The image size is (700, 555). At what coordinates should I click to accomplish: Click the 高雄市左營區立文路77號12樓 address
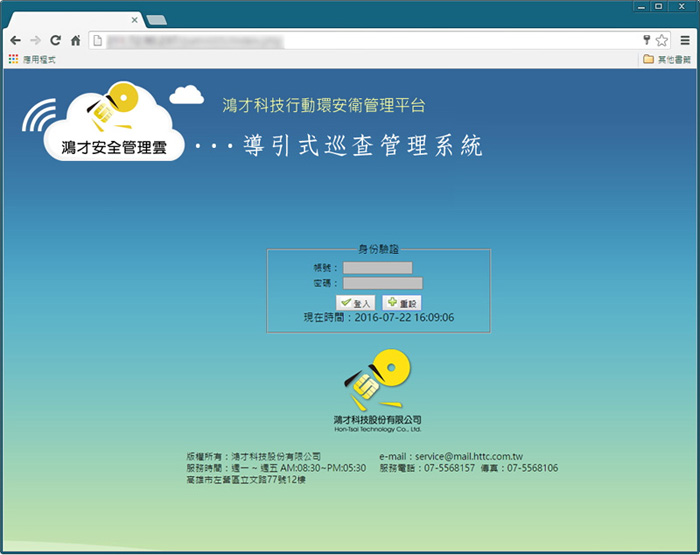(246, 480)
